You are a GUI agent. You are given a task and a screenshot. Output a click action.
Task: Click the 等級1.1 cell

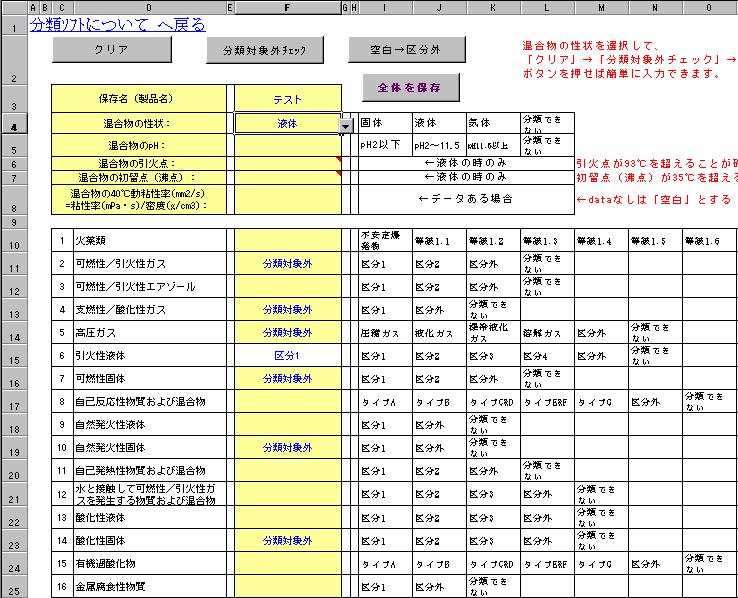pos(440,240)
